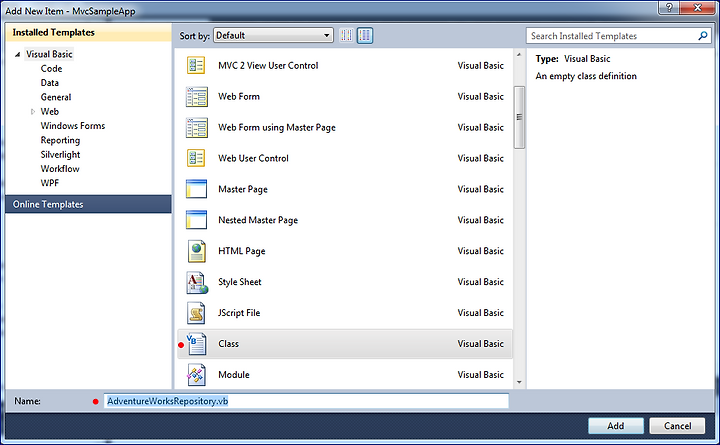This screenshot has width=720, height=445.
Task: Switch to small icons view
Action: (x=346, y=35)
